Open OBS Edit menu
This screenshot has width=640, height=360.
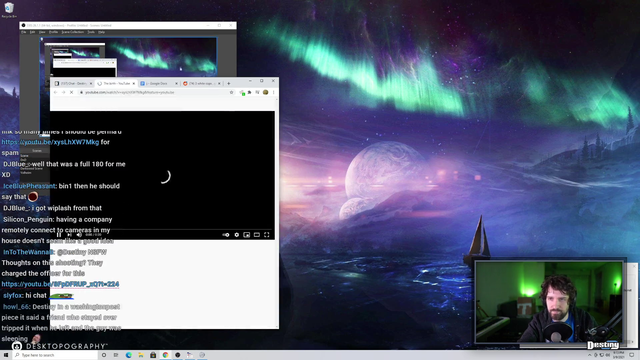tap(32, 32)
